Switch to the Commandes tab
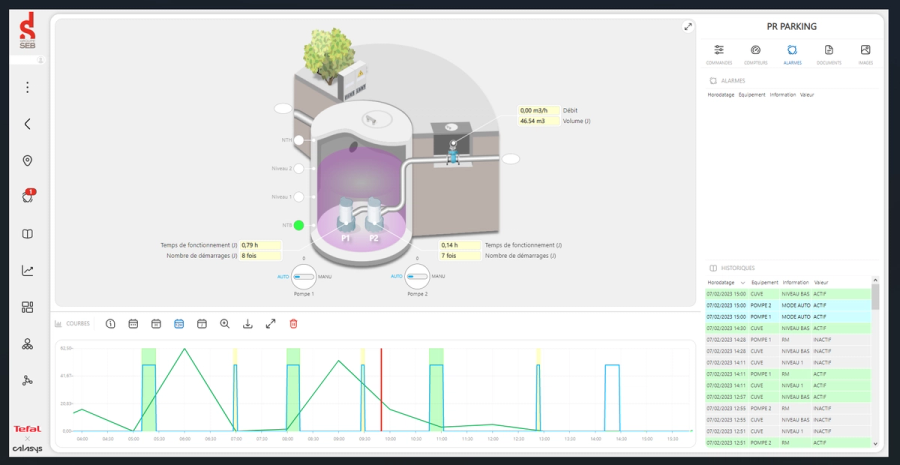This screenshot has width=900, height=465. 719,55
